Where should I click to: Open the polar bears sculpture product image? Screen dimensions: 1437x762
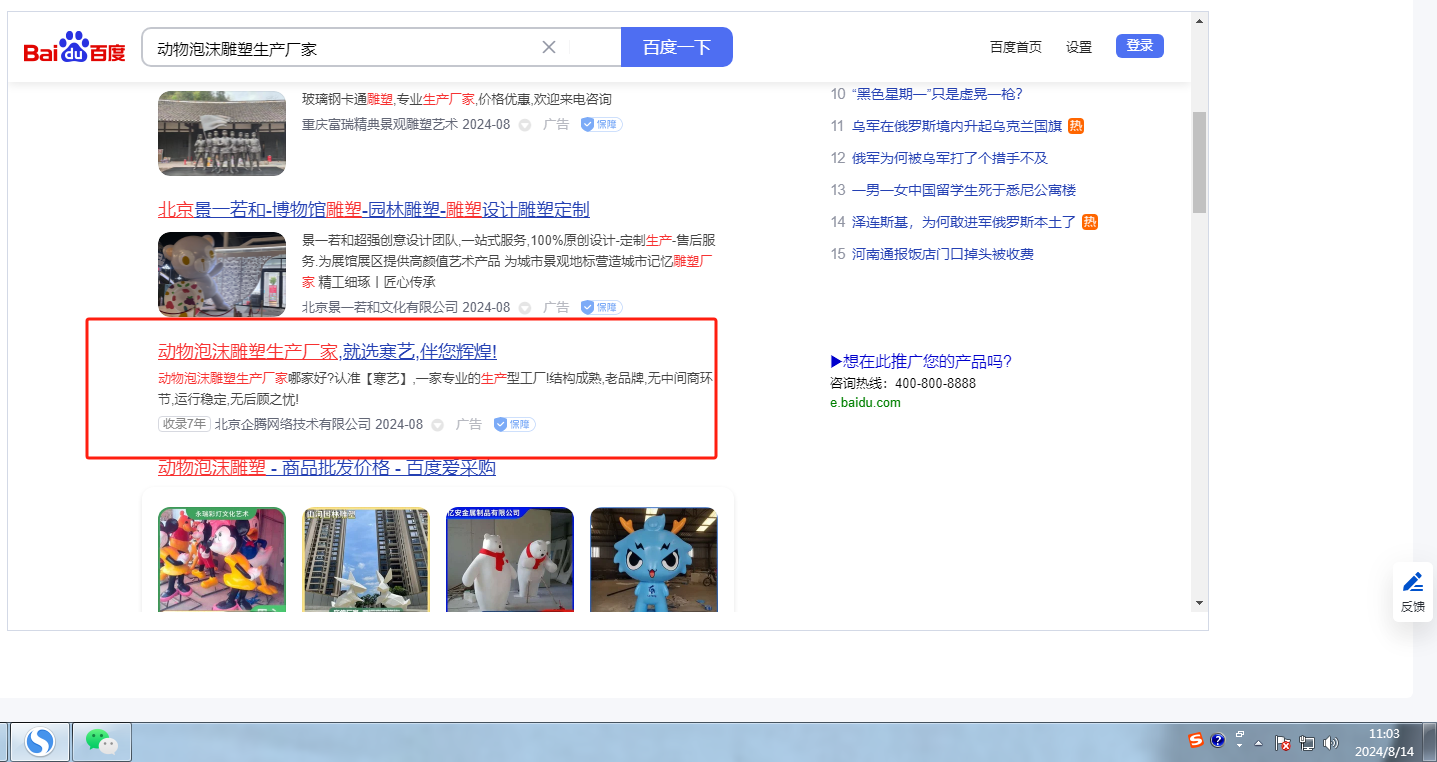click(x=510, y=560)
